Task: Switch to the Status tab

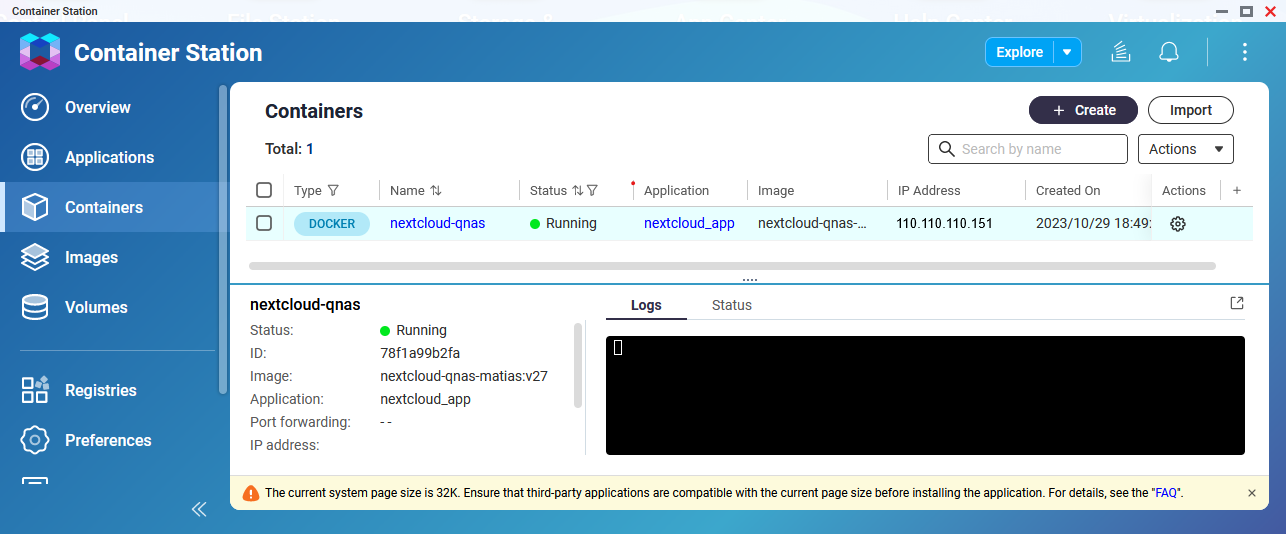Action: (732, 305)
